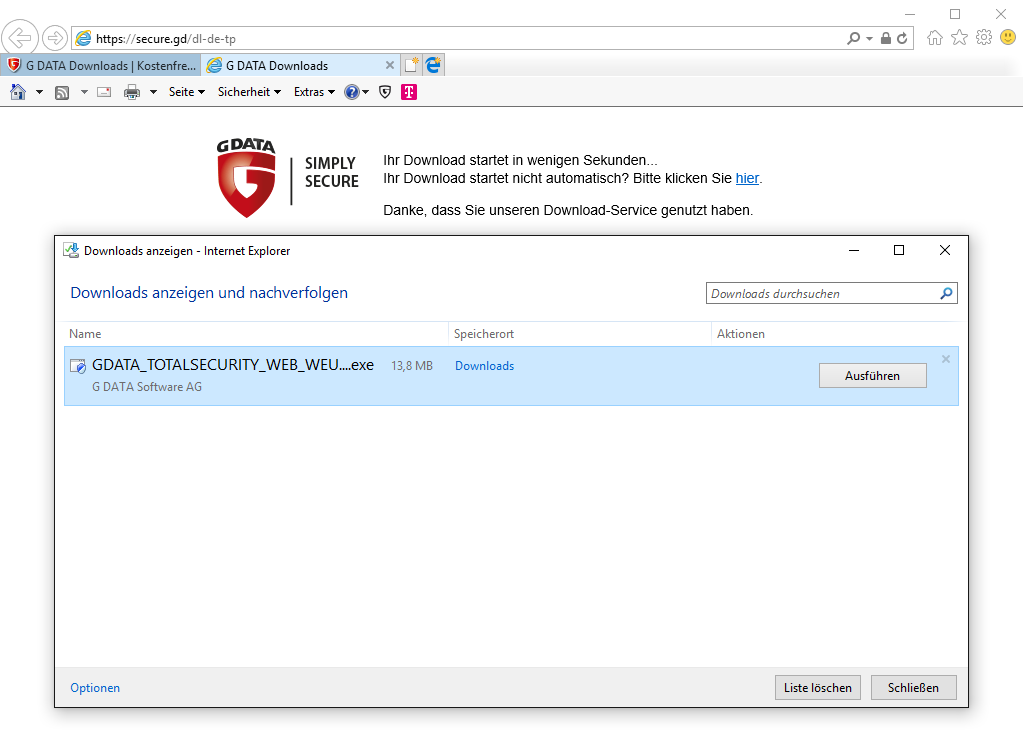This screenshot has height=756, width=1023.
Task: Remove the download entry with its X
Action: pos(946,359)
